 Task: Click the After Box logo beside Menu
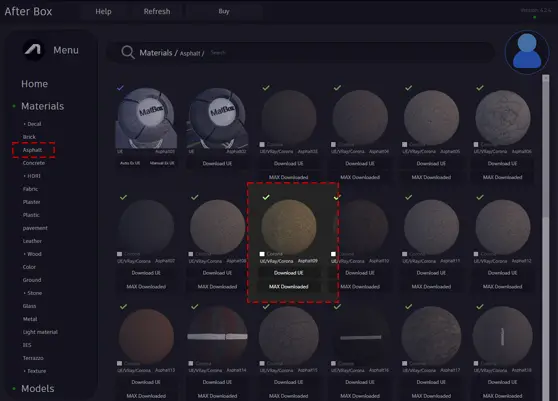33,50
